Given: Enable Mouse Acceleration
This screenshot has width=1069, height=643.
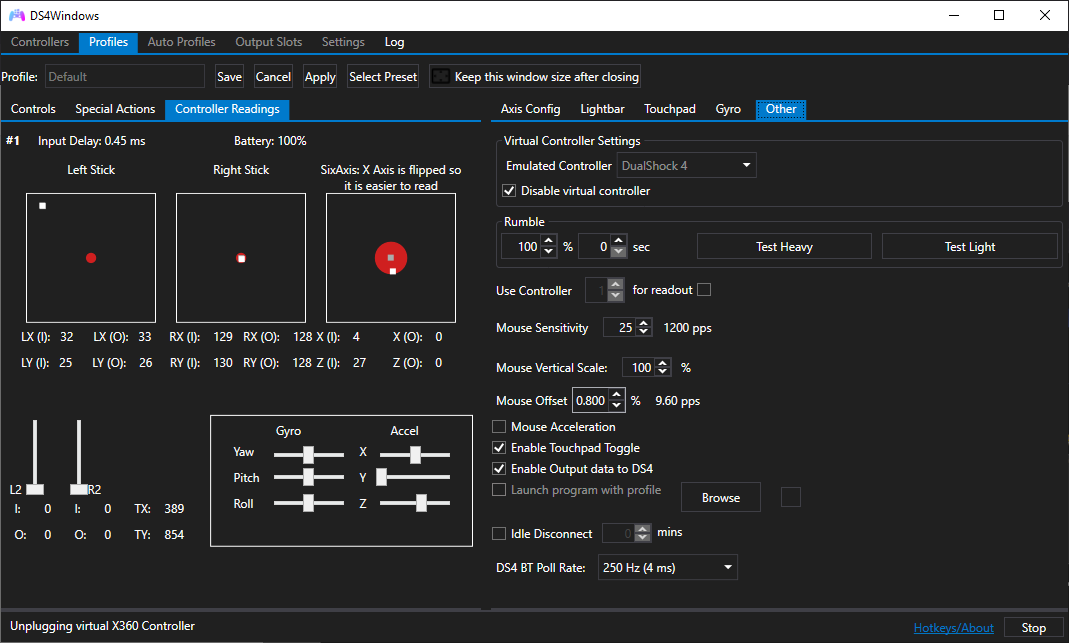Looking at the screenshot, I should pos(499,427).
